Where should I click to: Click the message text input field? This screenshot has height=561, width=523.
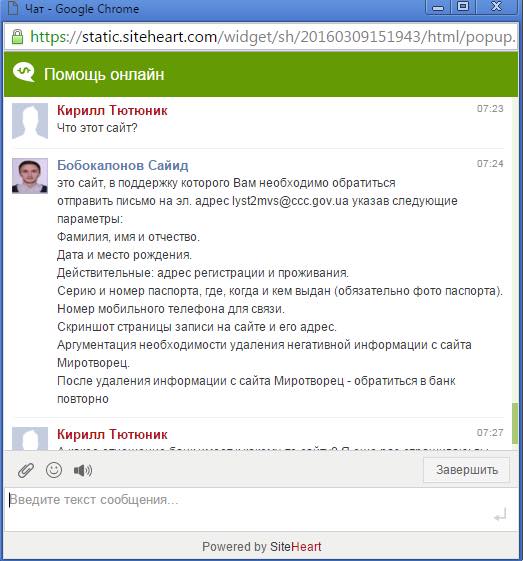coord(261,509)
